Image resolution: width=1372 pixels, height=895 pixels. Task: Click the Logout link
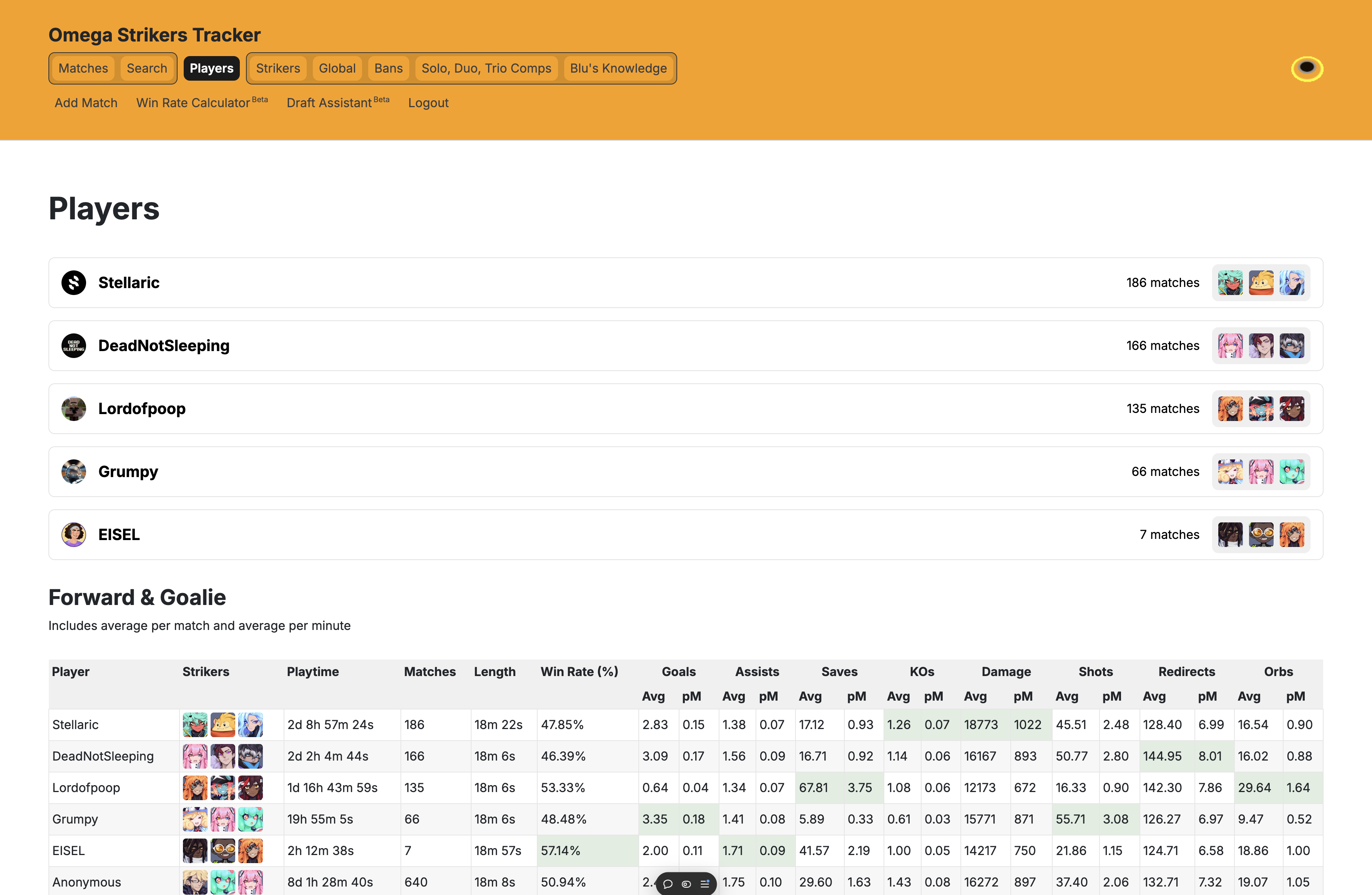(428, 103)
